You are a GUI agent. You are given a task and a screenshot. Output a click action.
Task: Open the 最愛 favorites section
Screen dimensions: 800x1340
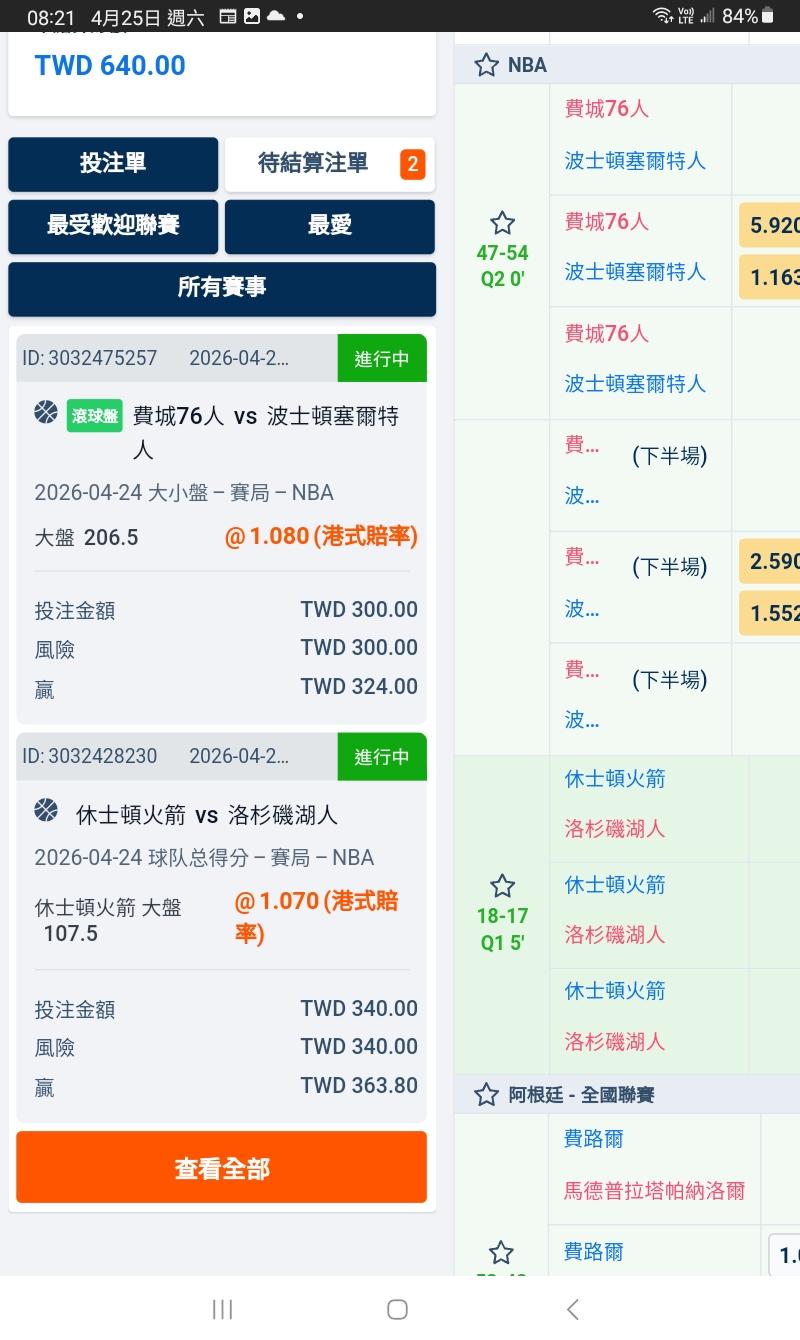click(329, 226)
